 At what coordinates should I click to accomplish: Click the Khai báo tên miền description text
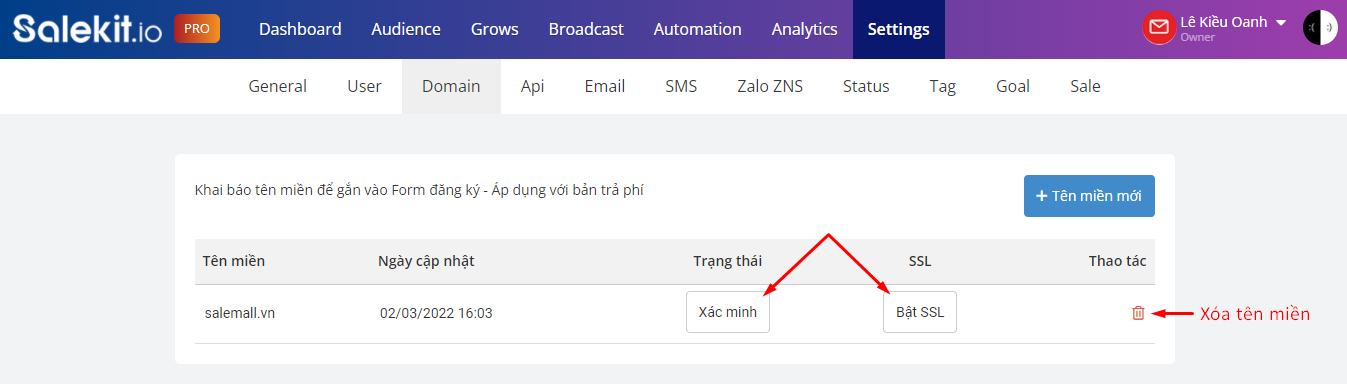point(419,189)
